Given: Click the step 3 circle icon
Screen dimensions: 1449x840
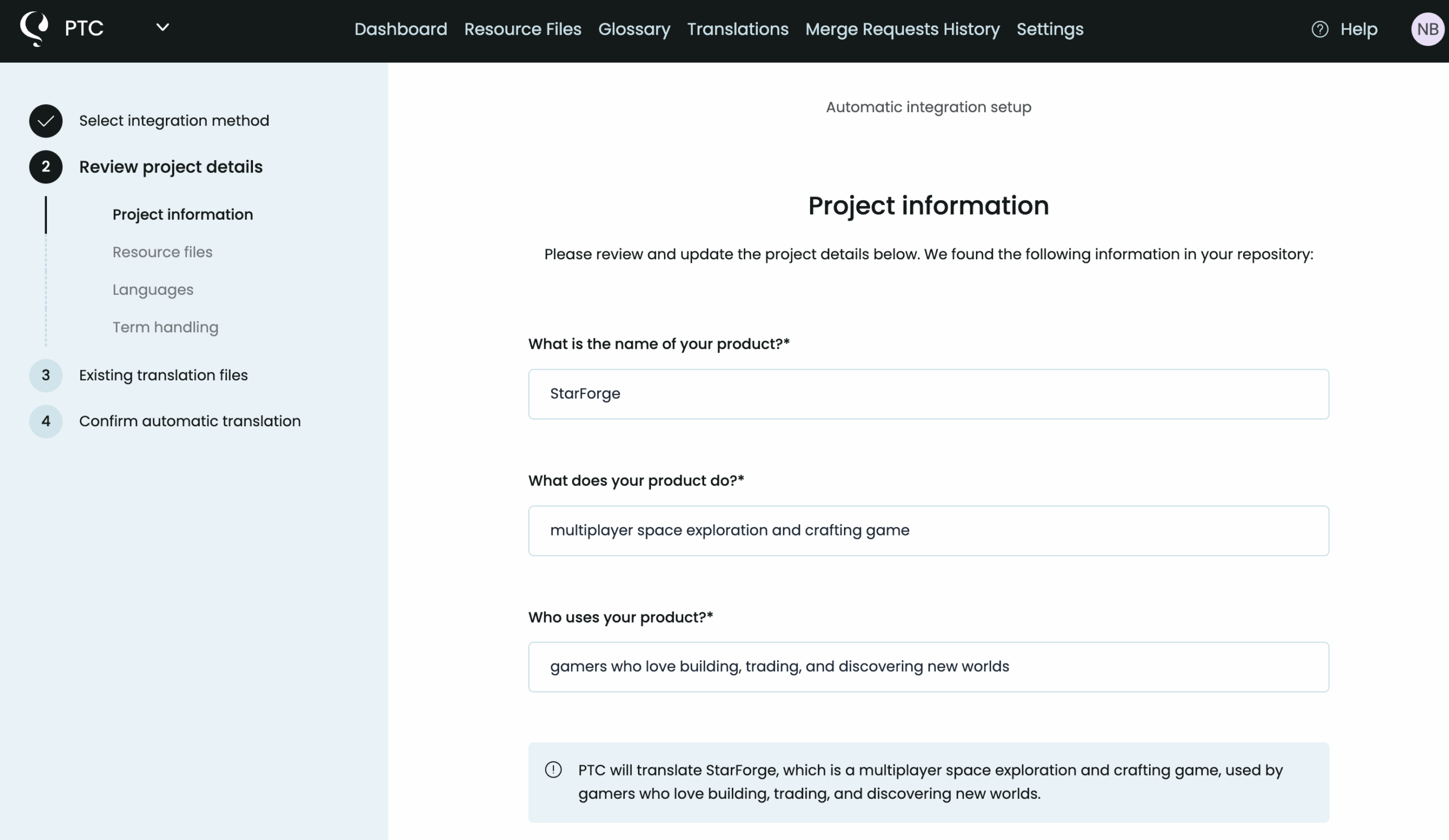Looking at the screenshot, I should [x=46, y=375].
